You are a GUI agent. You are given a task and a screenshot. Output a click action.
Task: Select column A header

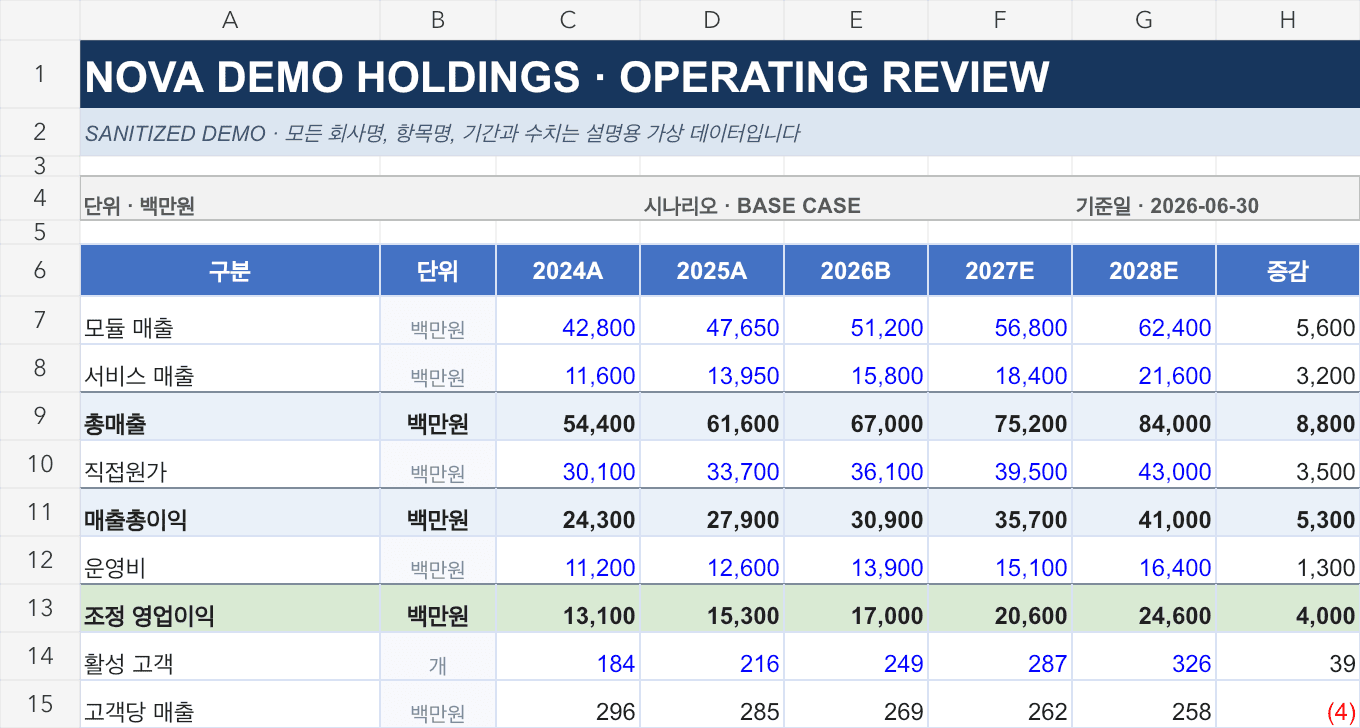(230, 20)
